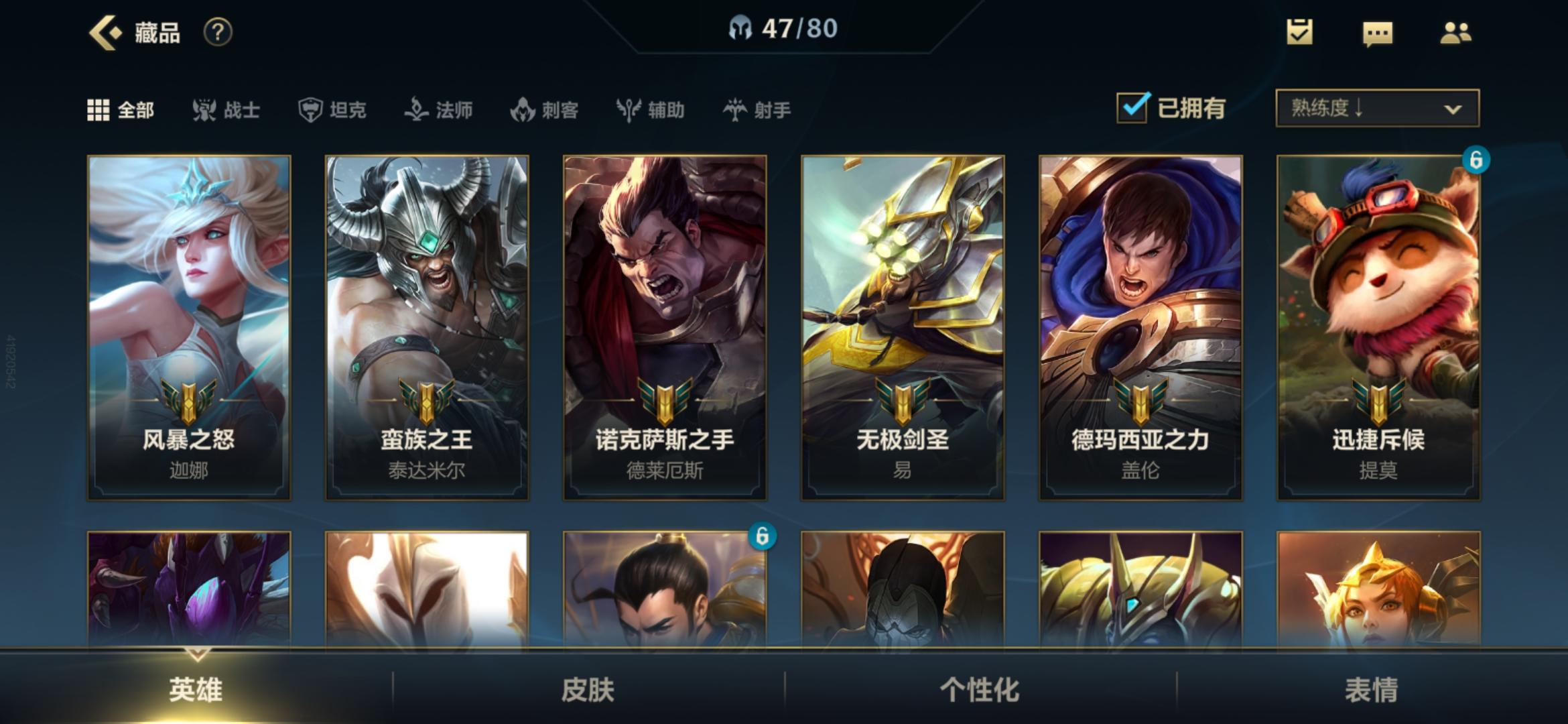The height and width of the screenshot is (724, 1568).
Task: Open the question mark help icon
Action: click(218, 32)
